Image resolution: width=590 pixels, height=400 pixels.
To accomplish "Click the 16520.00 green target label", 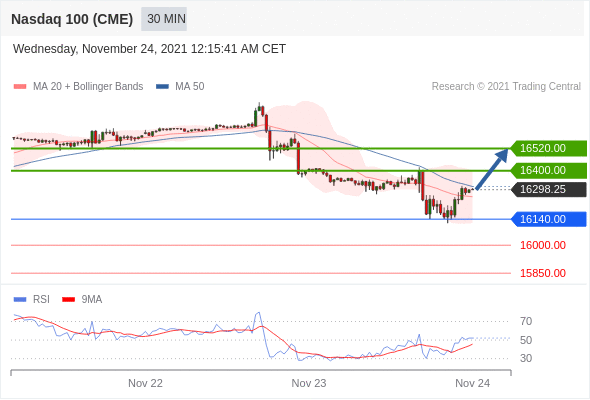I will 549,148.
